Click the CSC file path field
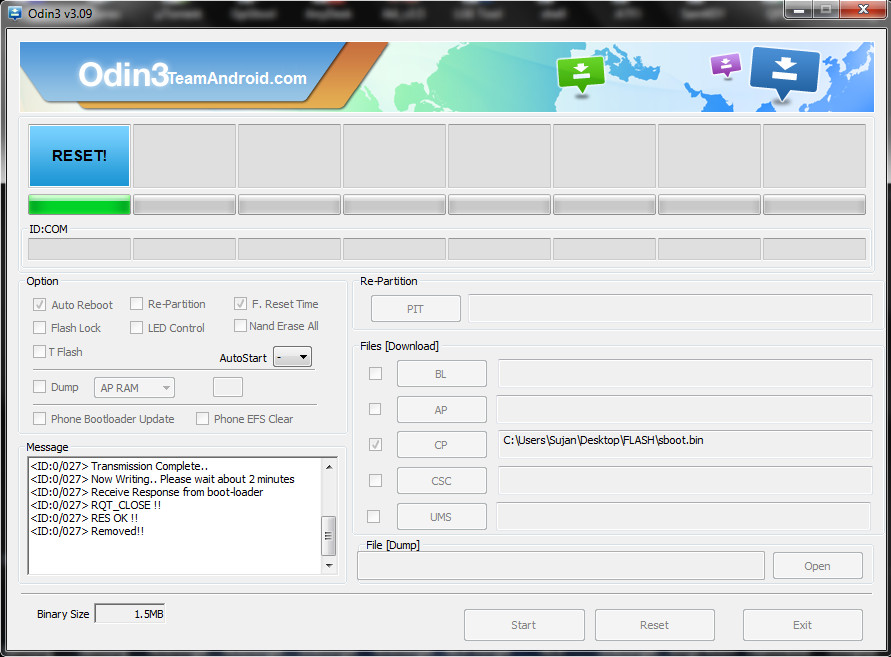Screen dimensions: 891x657 point(685,481)
